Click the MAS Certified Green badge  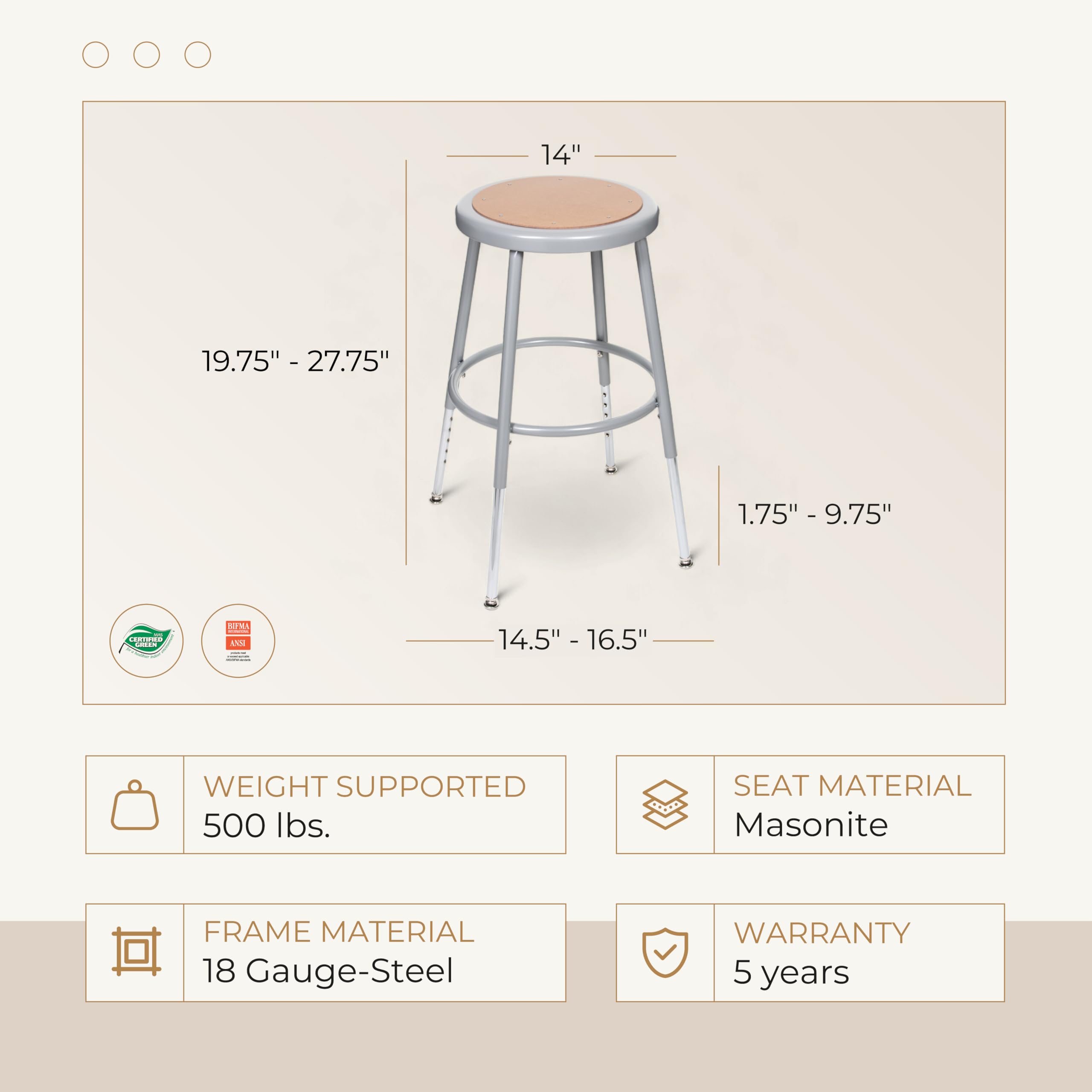(146, 640)
